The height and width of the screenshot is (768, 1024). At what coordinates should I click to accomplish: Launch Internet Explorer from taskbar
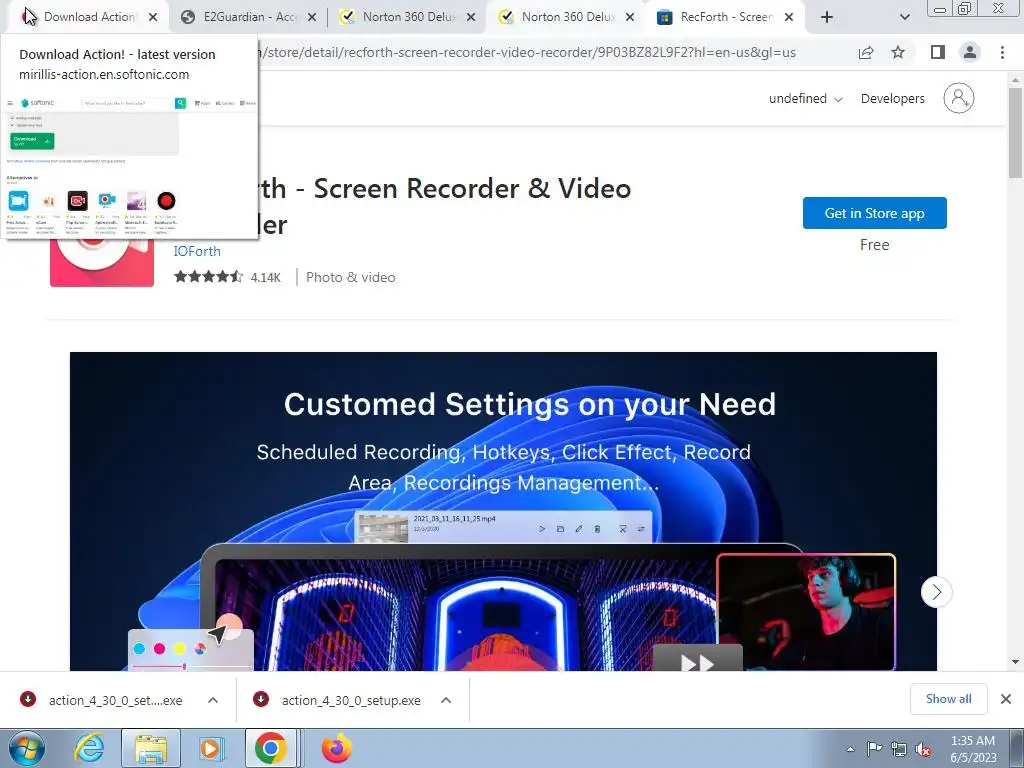click(x=89, y=749)
